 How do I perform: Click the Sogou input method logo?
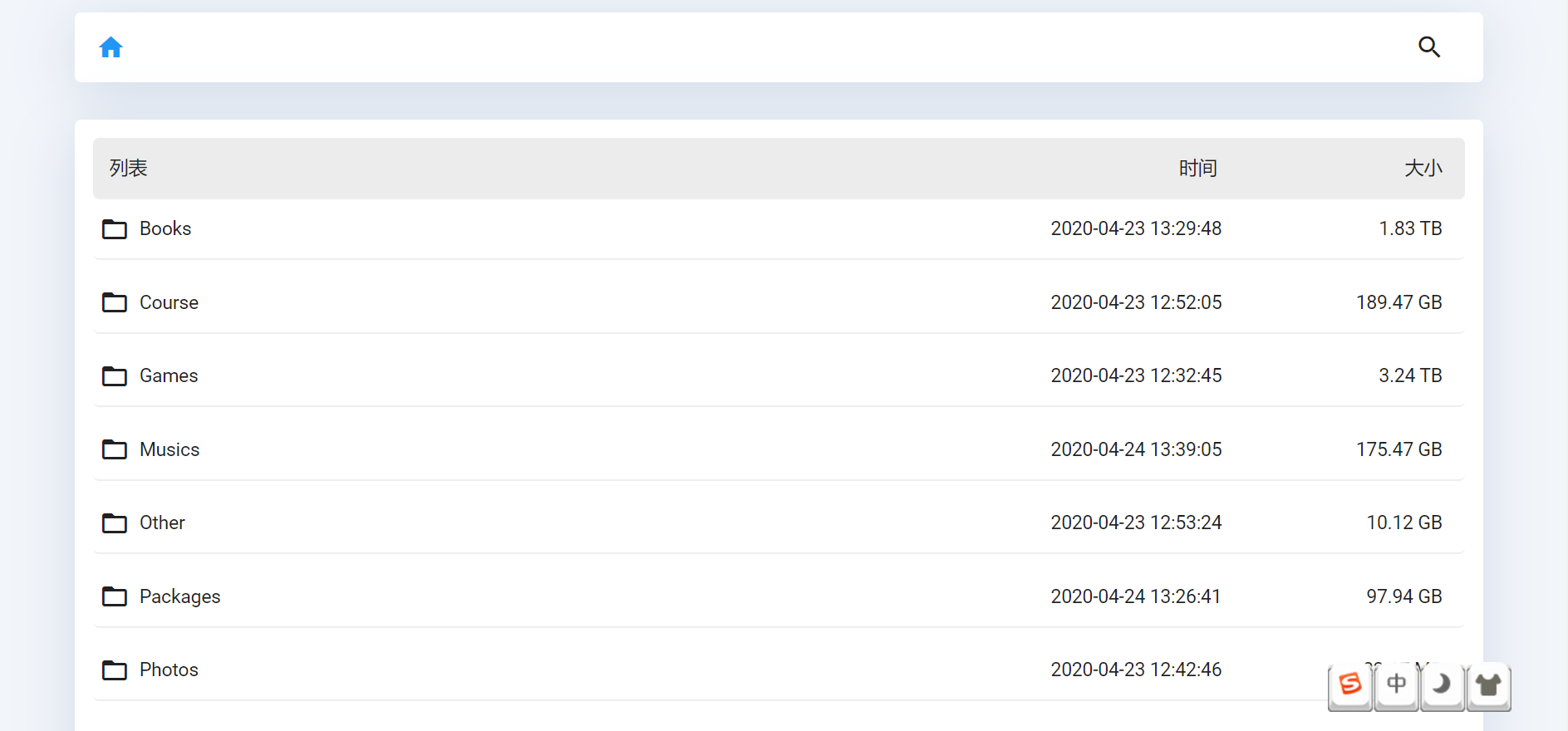[x=1350, y=684]
